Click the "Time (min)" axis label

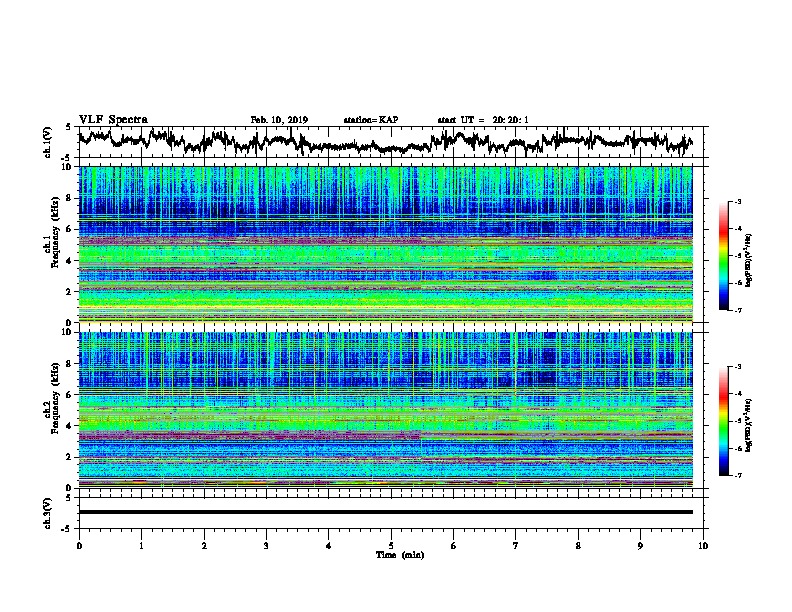(x=400, y=555)
